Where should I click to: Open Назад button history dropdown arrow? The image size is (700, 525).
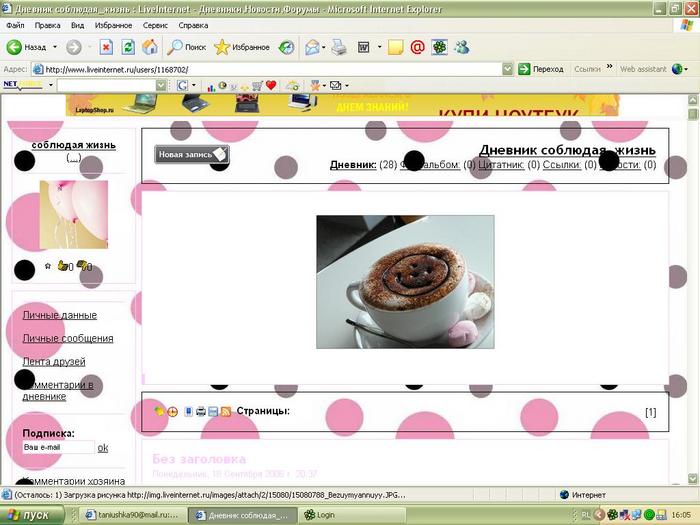pos(55,47)
